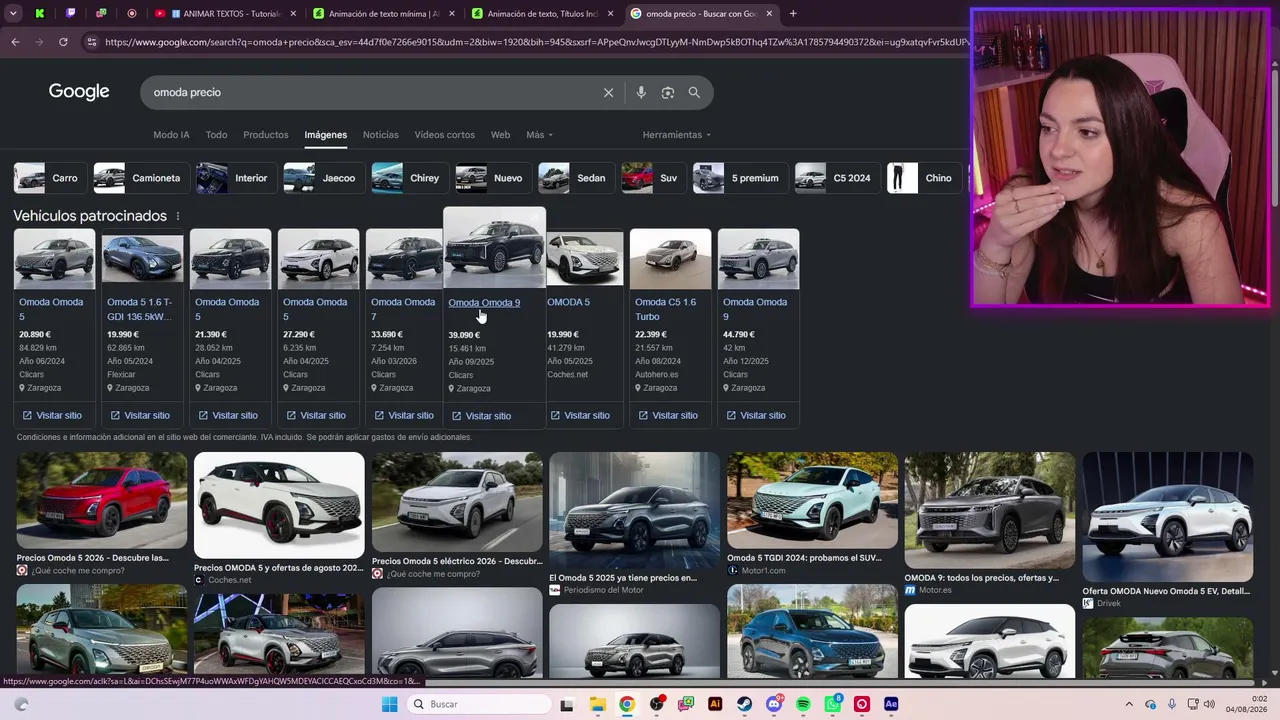The height and width of the screenshot is (720, 1280).
Task: Expand the Herramientas dropdown
Action: 677,135
